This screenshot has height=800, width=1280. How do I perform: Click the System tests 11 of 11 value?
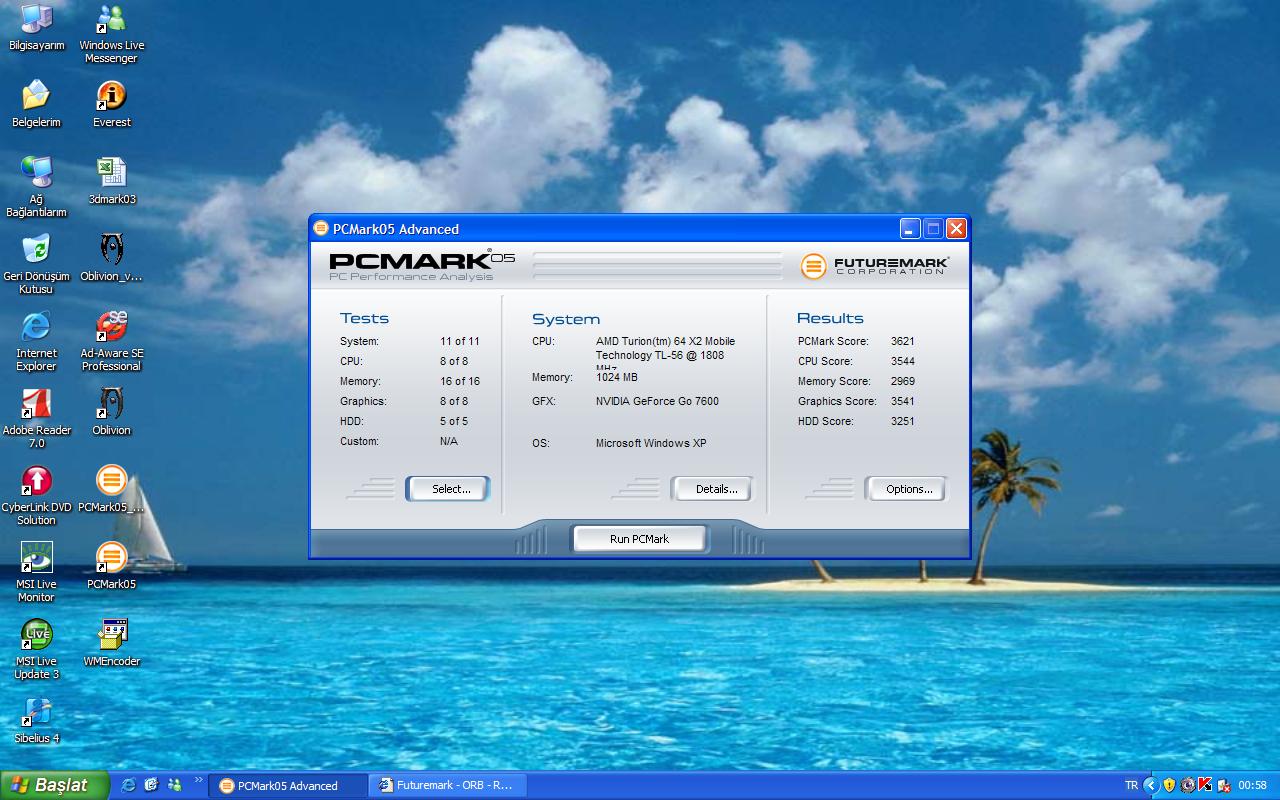[x=460, y=341]
